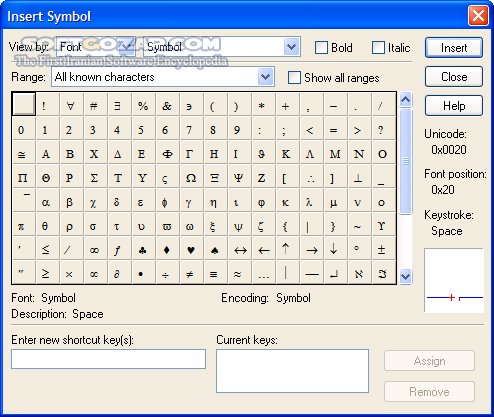This screenshot has width=494, height=417.
Task: Select the congruent ≅ symbol
Action: pos(24,152)
